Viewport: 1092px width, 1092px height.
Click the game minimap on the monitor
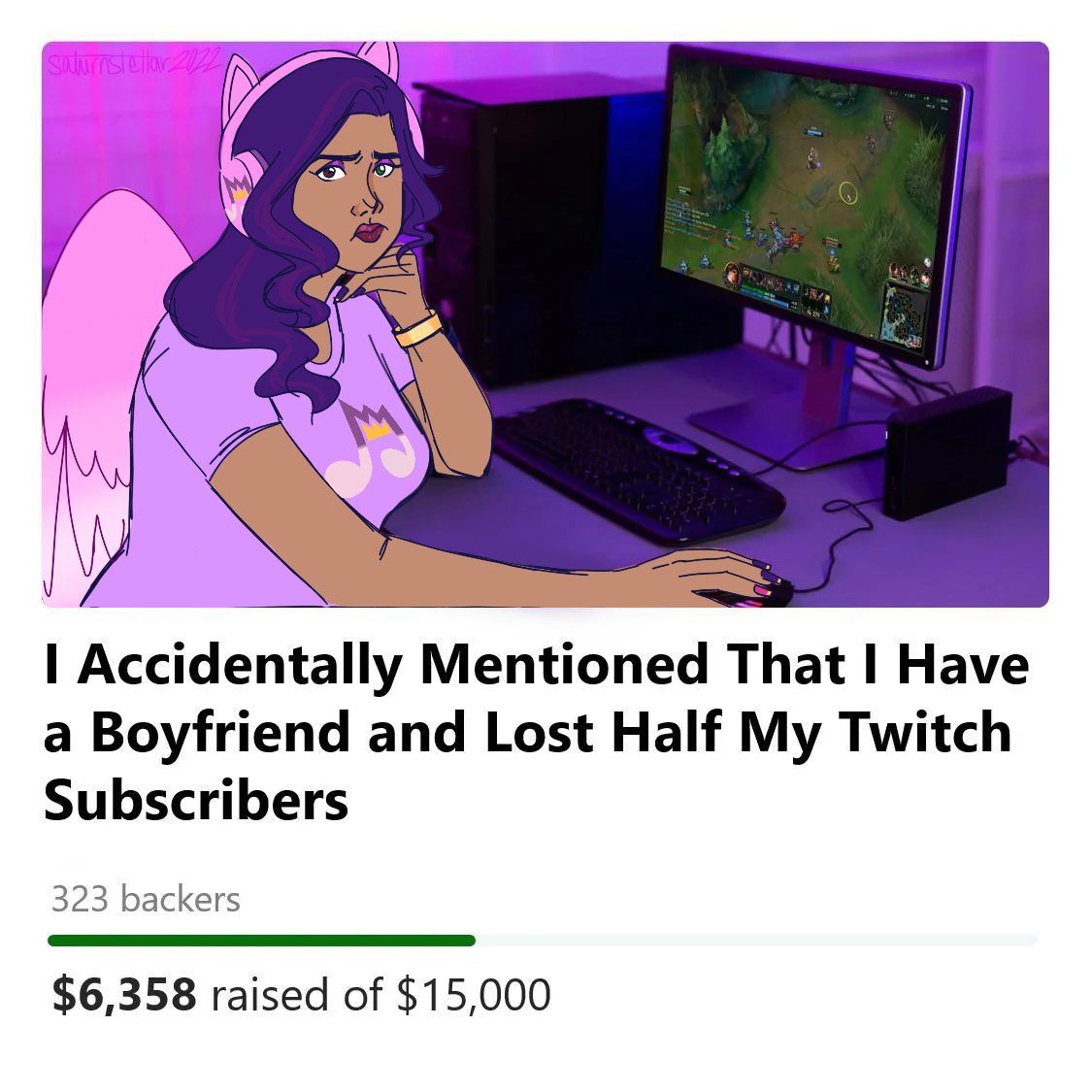[x=904, y=315]
